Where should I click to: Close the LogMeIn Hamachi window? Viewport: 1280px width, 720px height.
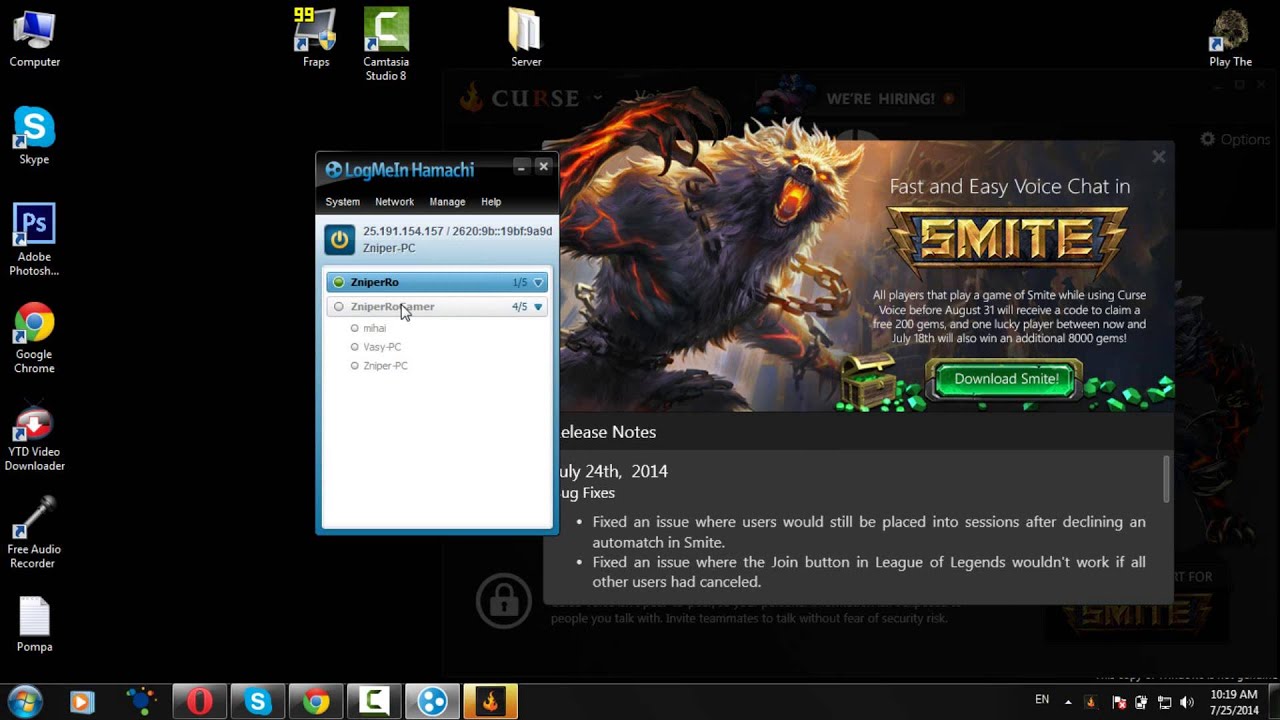tap(543, 167)
